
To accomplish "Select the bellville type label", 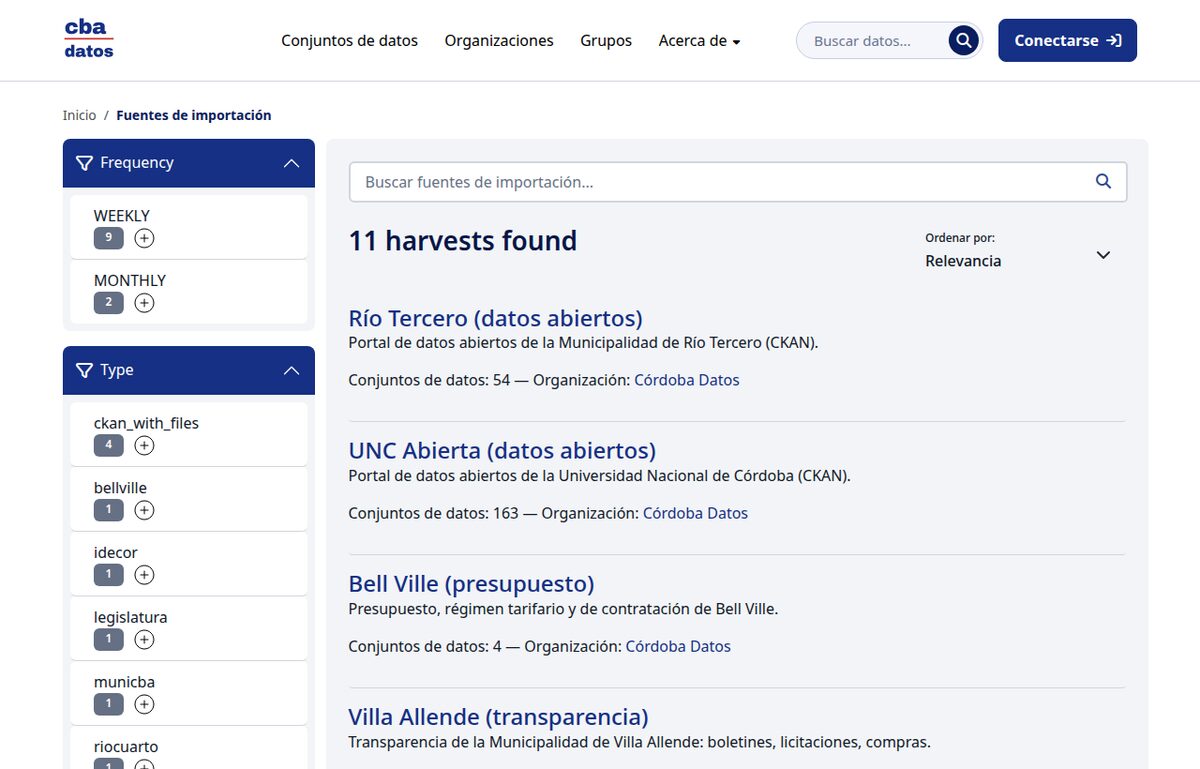I will click(x=120, y=489).
